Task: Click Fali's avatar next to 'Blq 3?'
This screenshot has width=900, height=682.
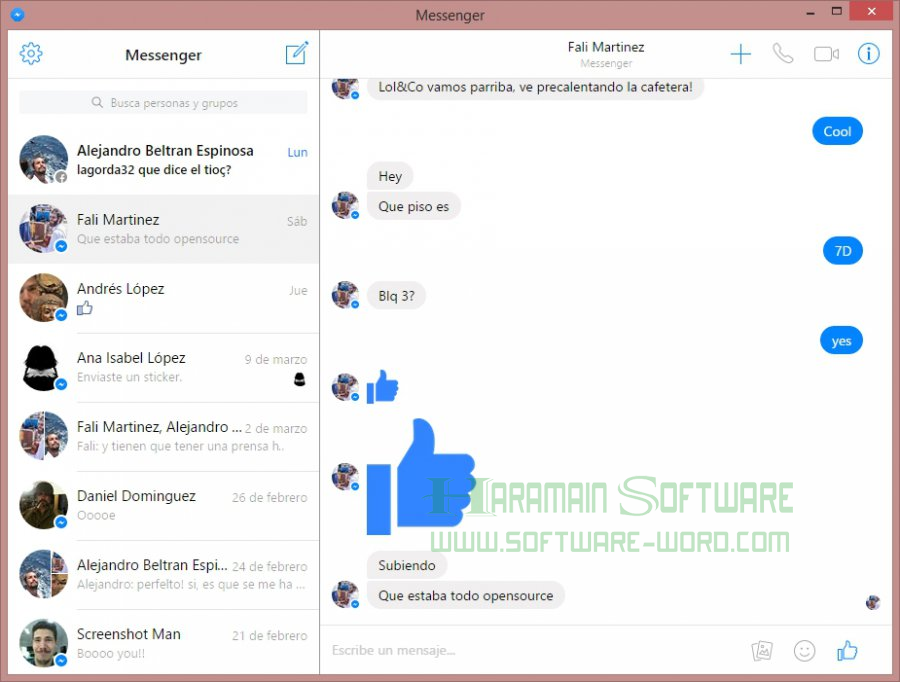Action: click(346, 295)
